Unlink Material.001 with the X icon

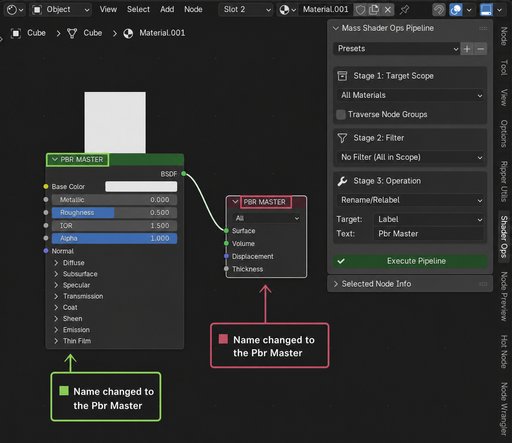coord(388,10)
